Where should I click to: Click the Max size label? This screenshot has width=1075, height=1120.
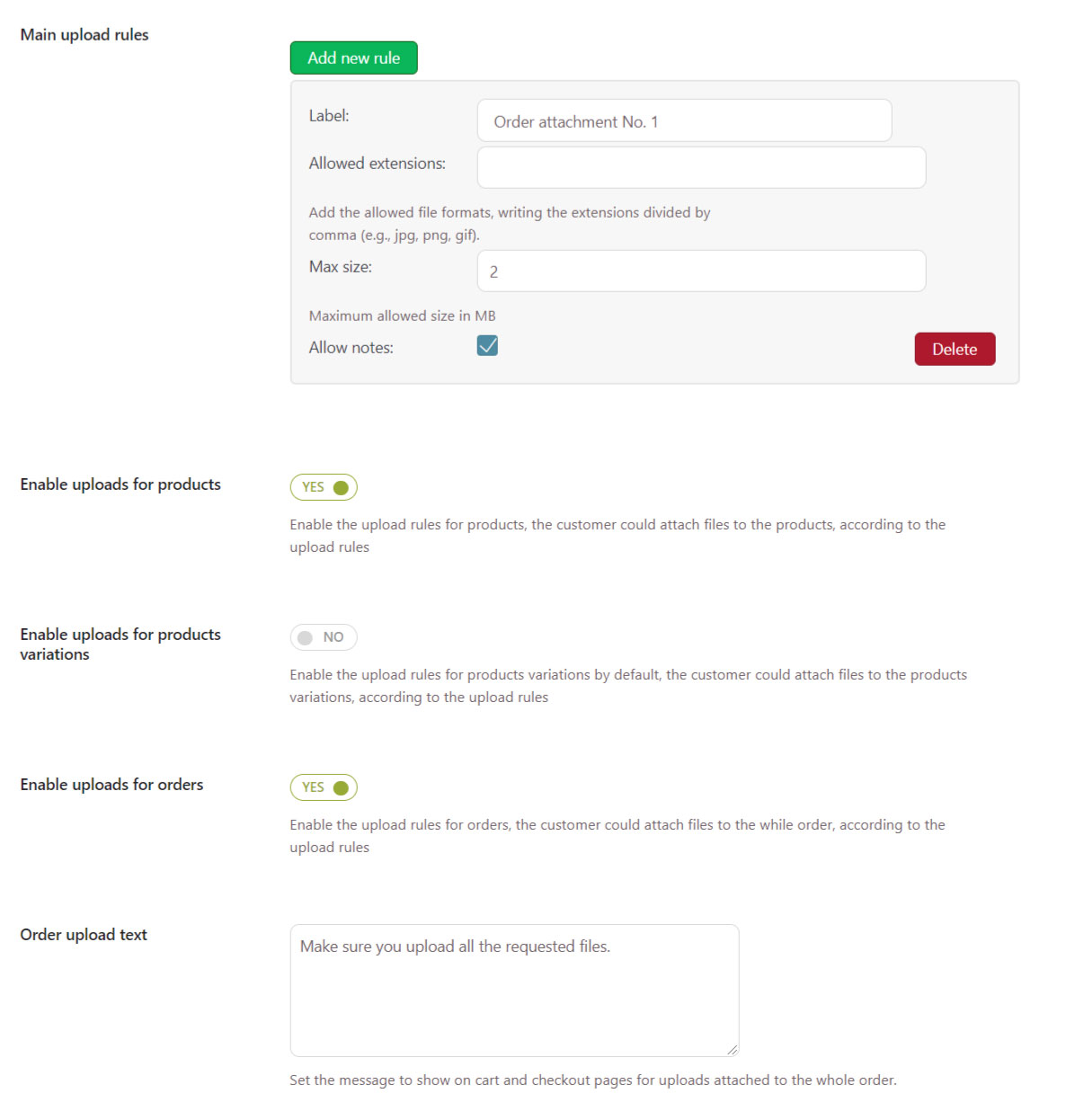pos(340,267)
